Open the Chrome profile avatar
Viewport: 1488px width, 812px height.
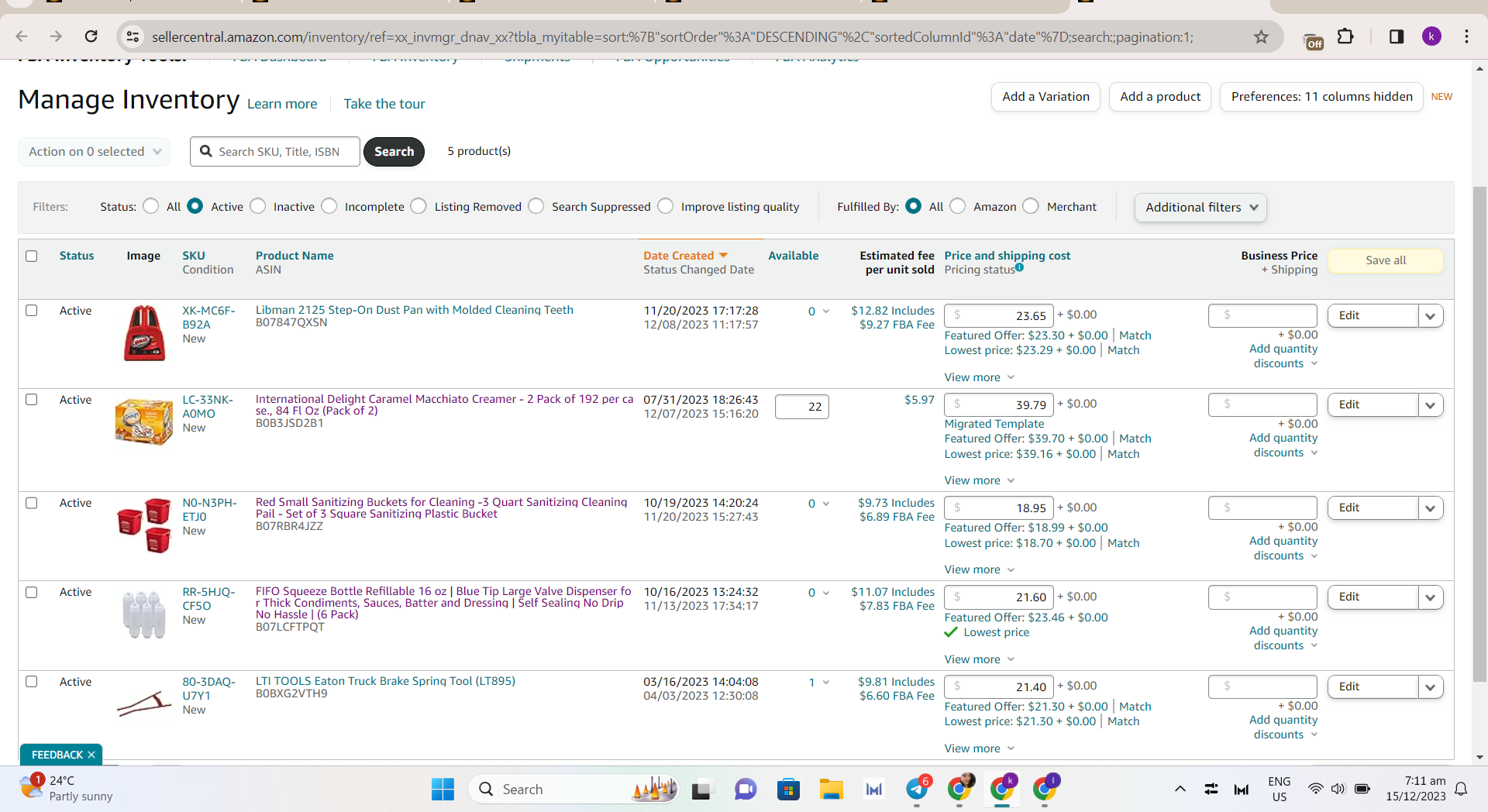pyautogui.click(x=1431, y=36)
